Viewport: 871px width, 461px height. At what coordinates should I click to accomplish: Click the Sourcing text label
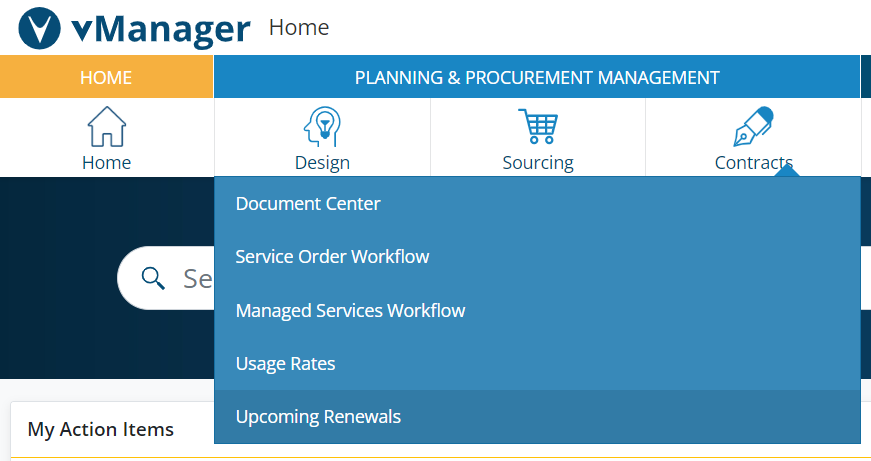(x=537, y=163)
